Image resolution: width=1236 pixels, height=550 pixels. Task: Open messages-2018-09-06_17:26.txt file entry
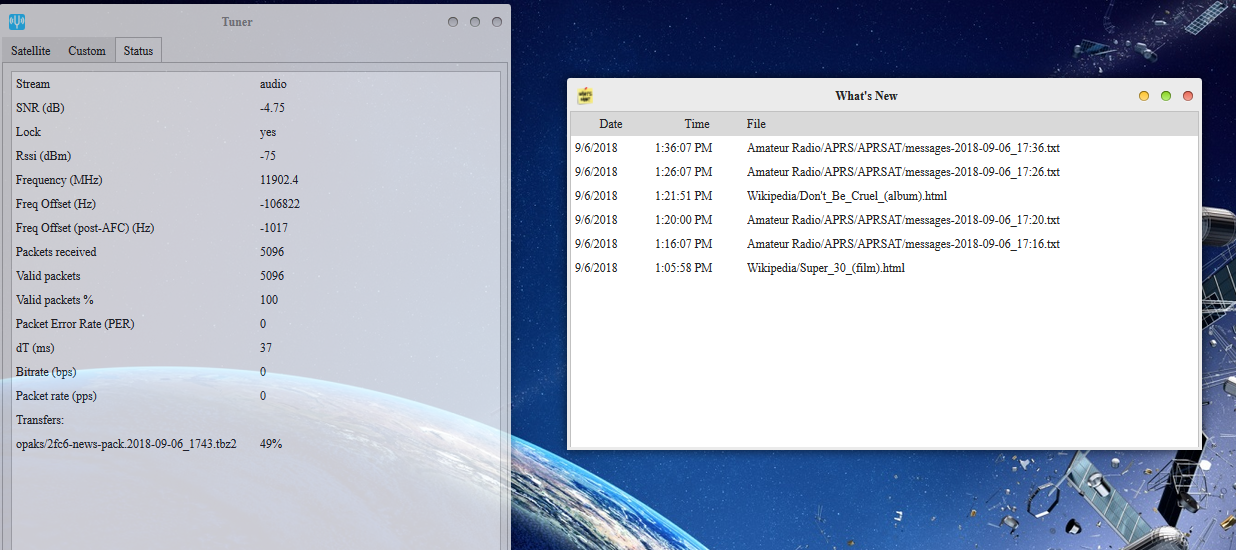coord(903,172)
